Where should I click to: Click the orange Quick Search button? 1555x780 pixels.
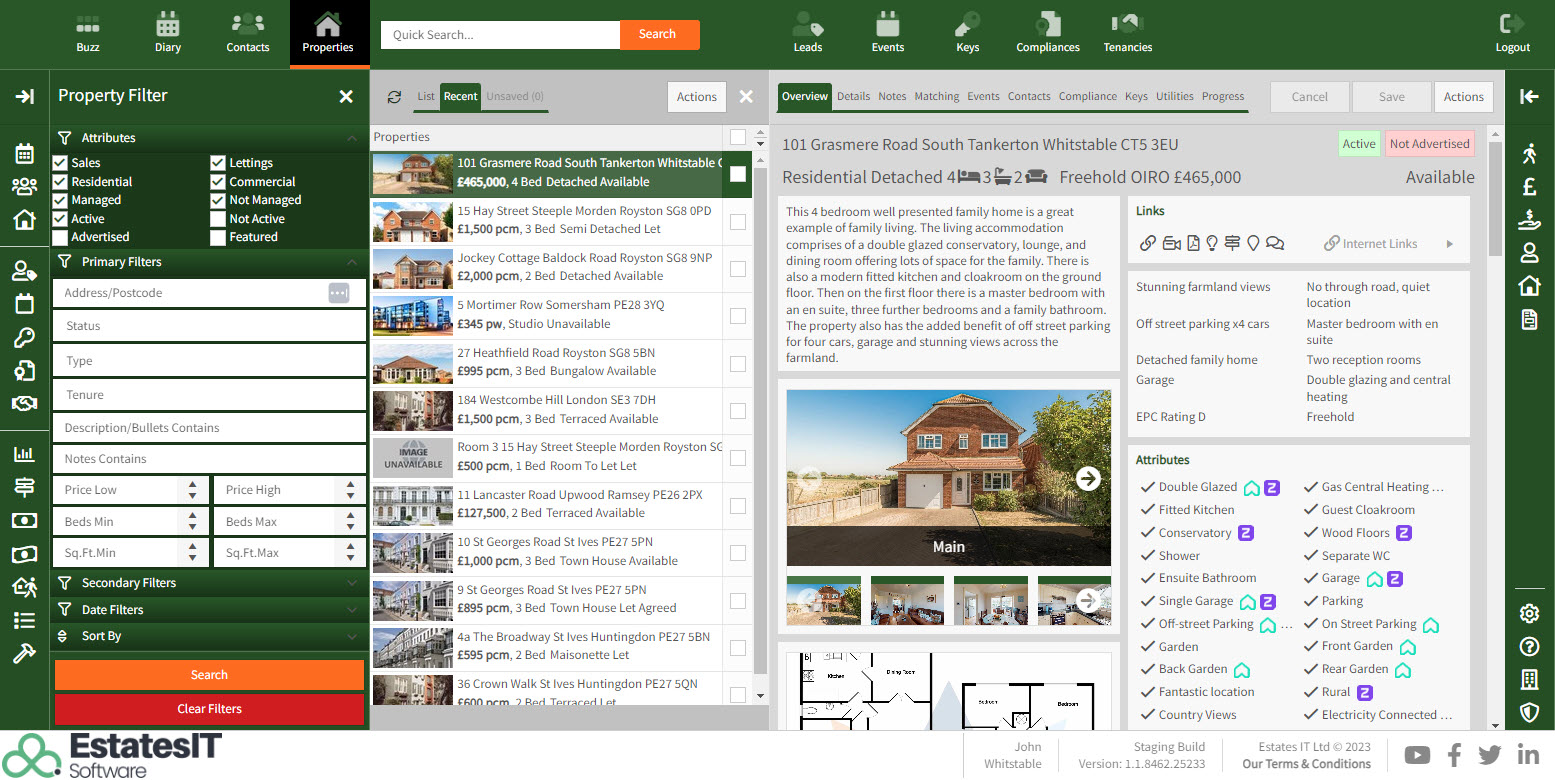(x=659, y=34)
